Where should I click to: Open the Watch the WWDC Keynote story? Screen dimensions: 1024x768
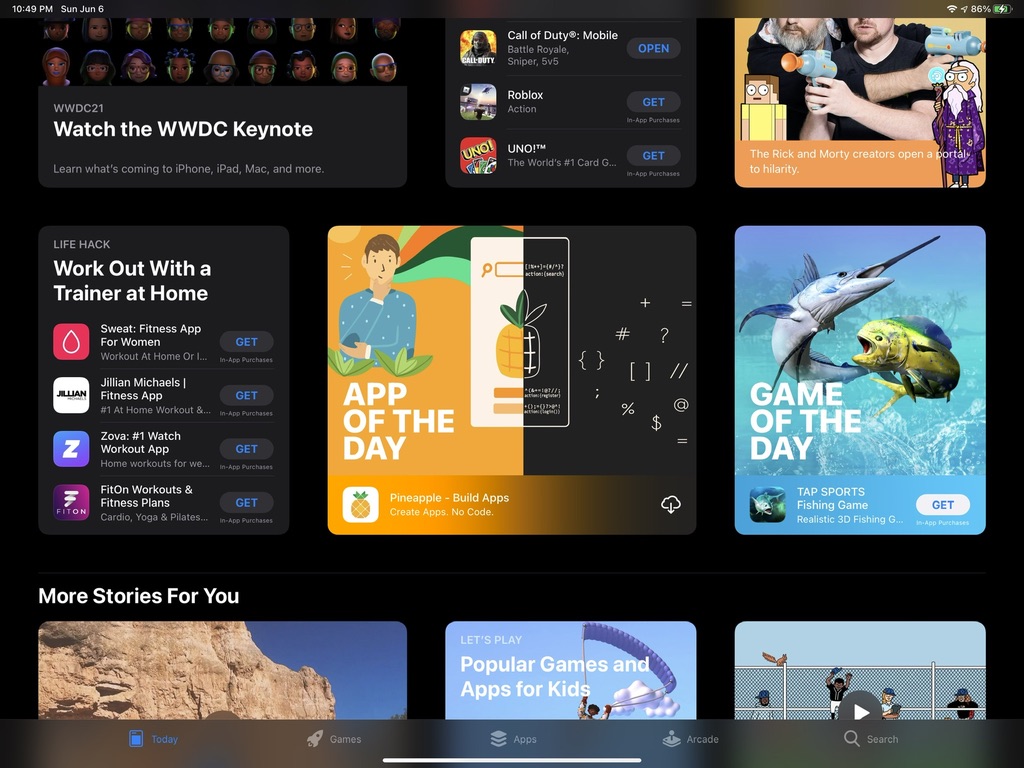(223, 103)
